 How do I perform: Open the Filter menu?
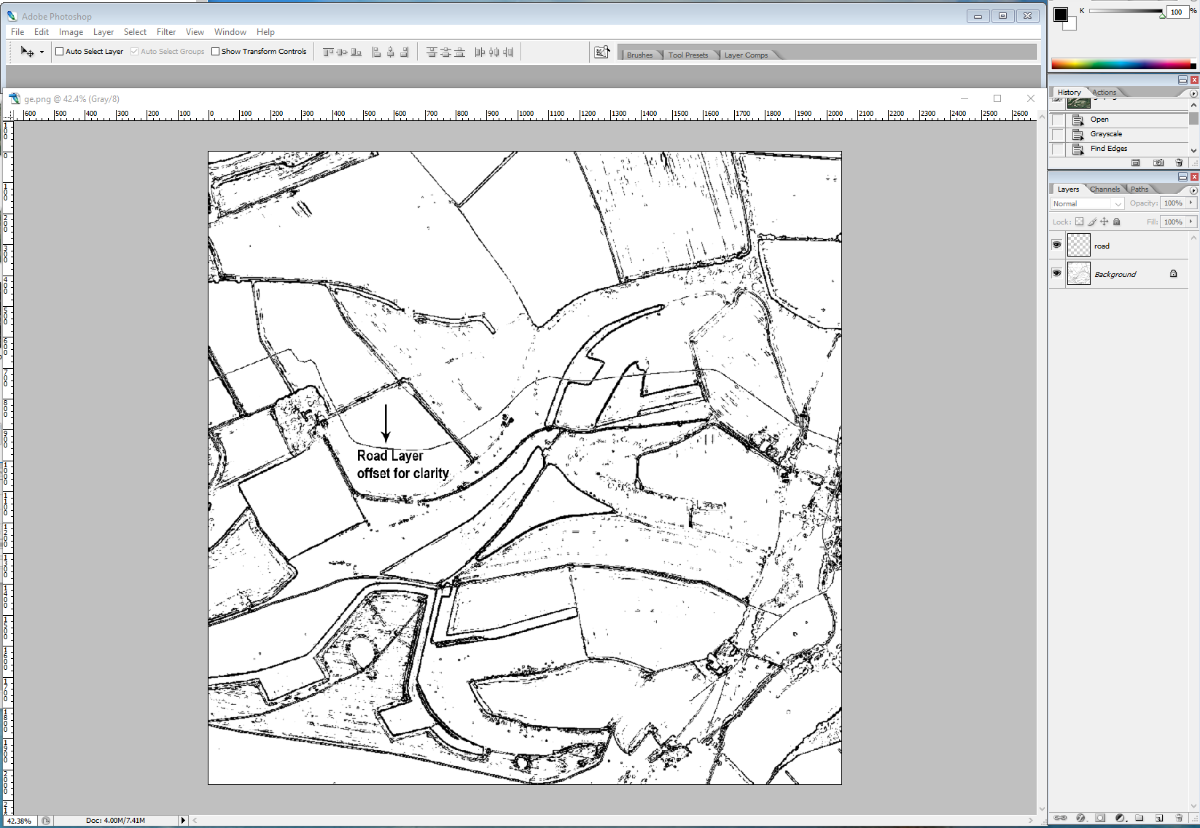[166, 32]
